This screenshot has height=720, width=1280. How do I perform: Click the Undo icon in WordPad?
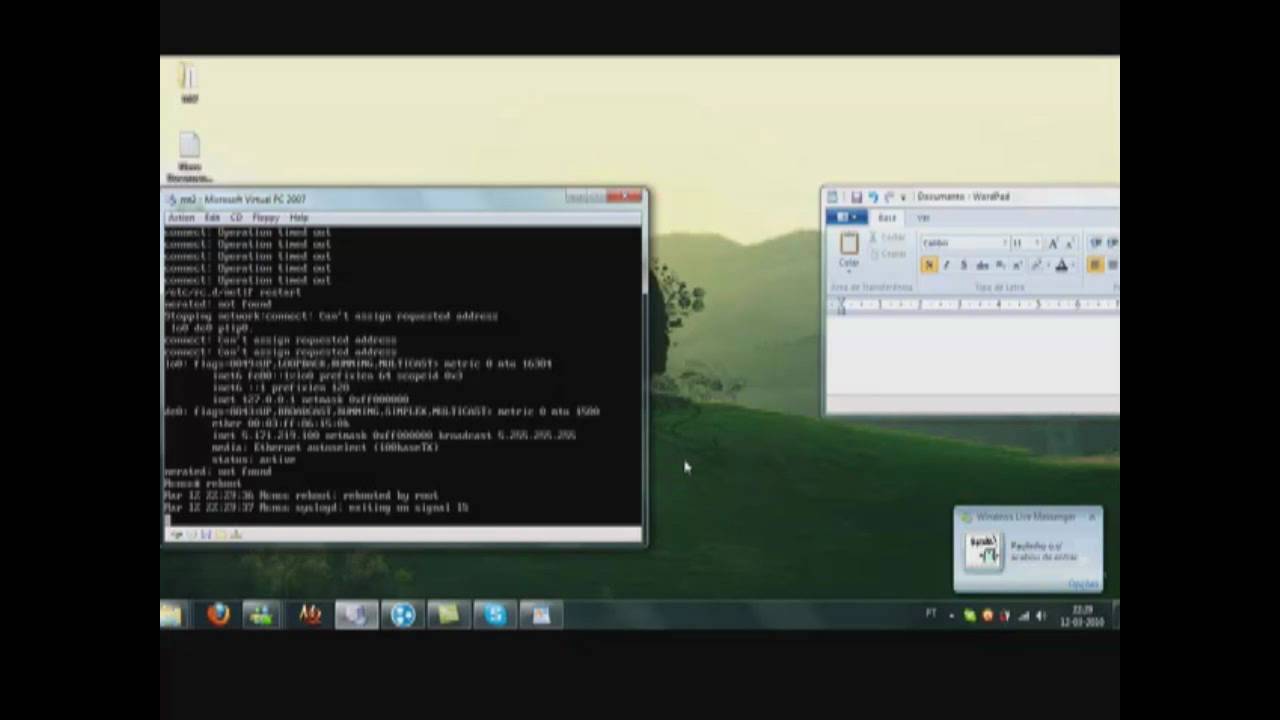click(873, 197)
